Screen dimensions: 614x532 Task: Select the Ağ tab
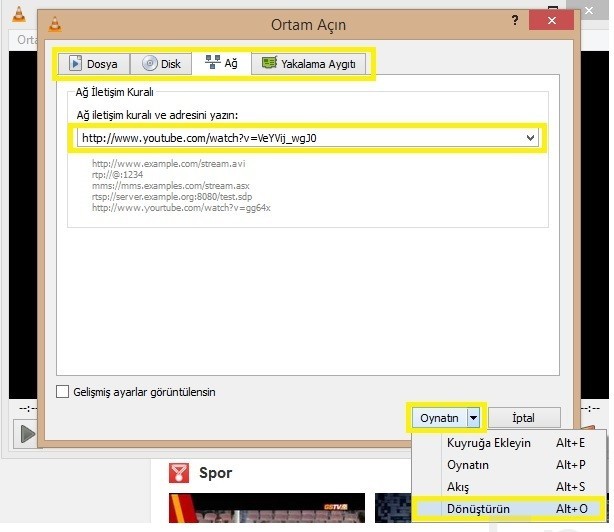click(x=221, y=63)
